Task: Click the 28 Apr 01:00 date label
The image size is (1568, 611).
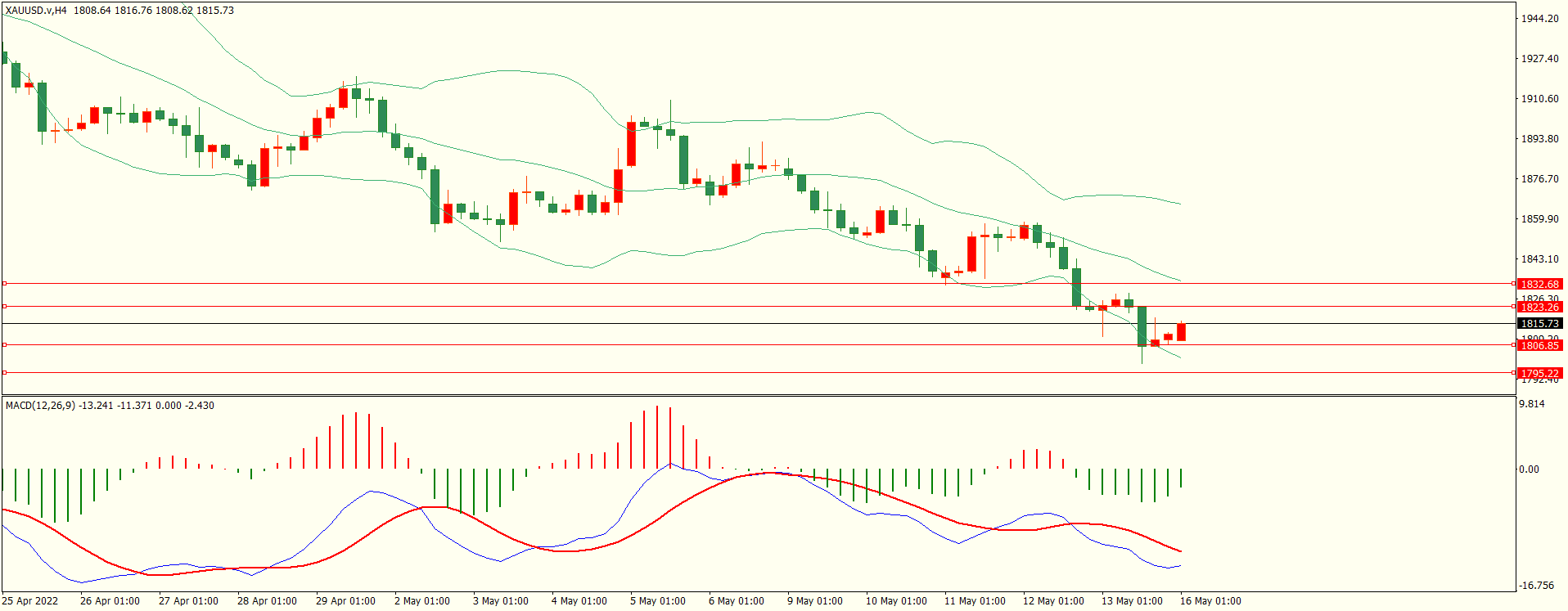Action: tap(267, 601)
